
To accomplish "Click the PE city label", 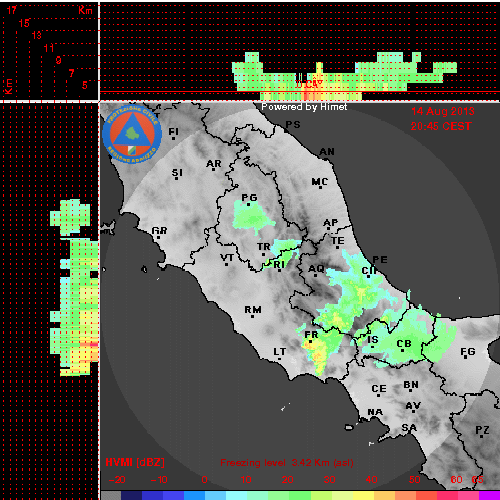I will [380, 260].
